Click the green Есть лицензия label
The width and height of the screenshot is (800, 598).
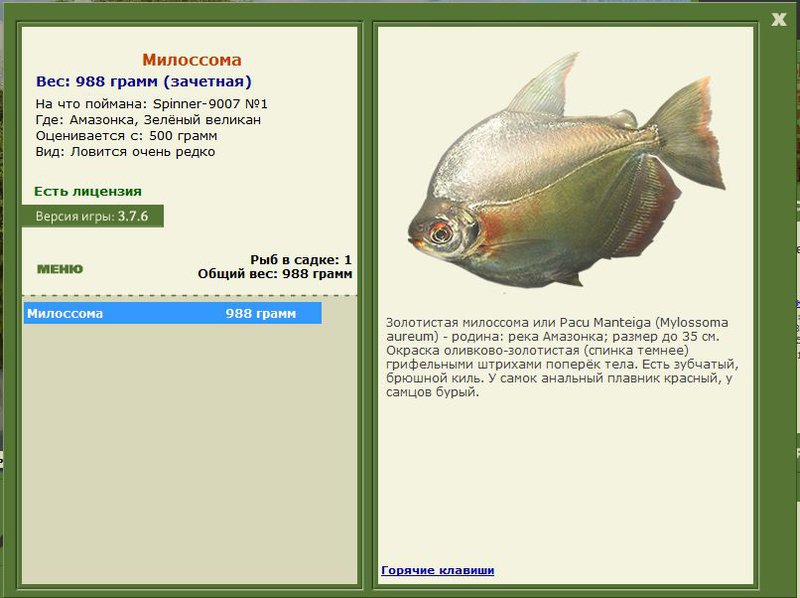coord(88,191)
